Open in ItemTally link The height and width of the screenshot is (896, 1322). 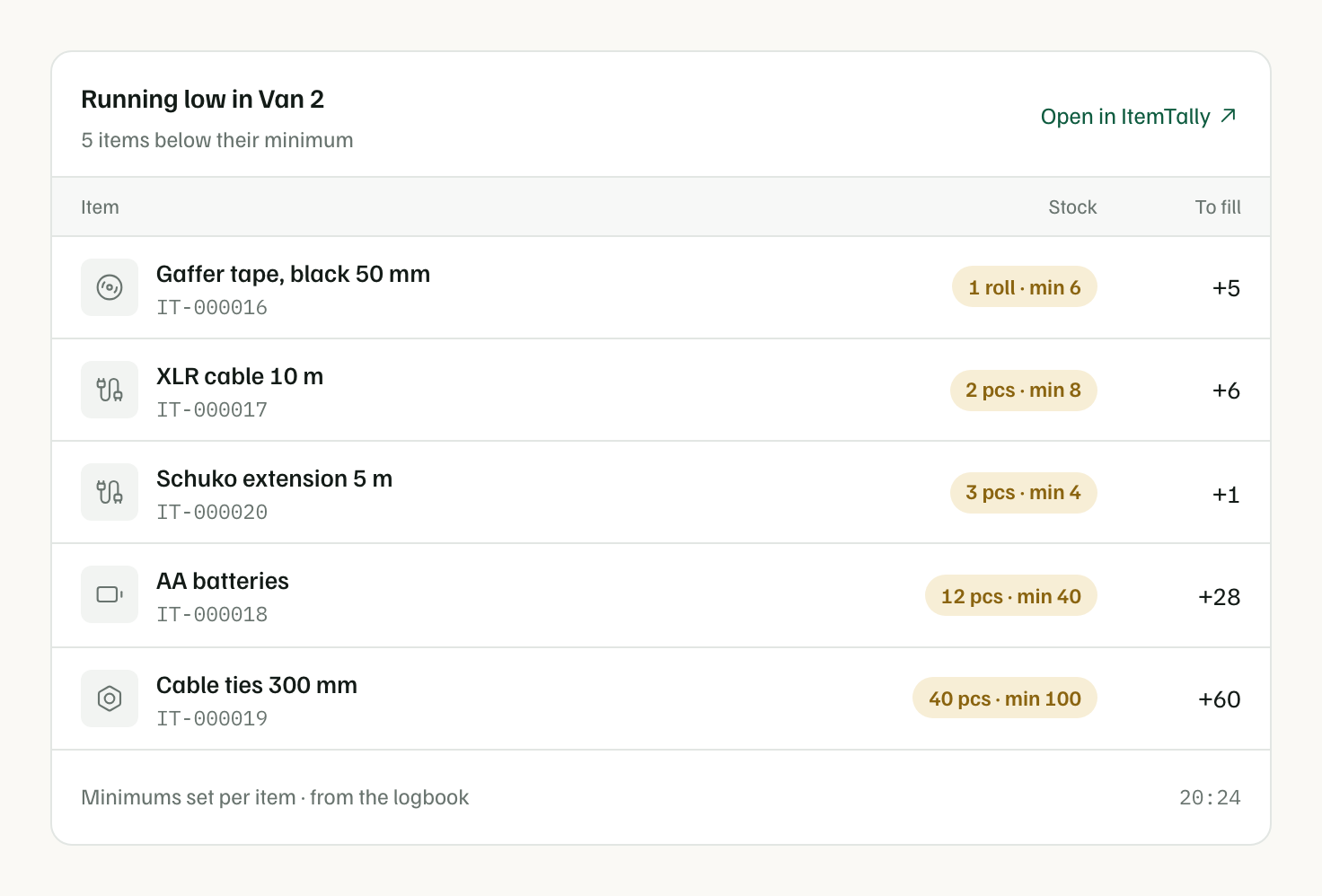point(1139,117)
